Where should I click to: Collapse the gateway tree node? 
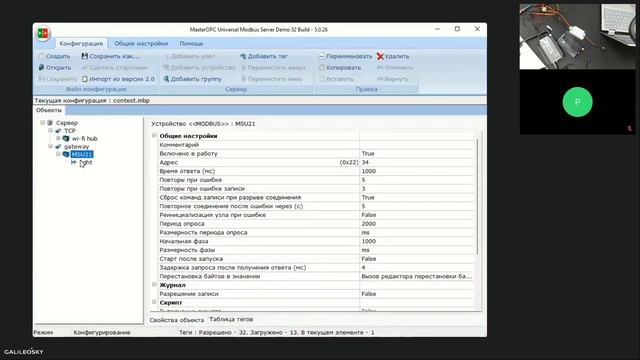click(x=51, y=146)
